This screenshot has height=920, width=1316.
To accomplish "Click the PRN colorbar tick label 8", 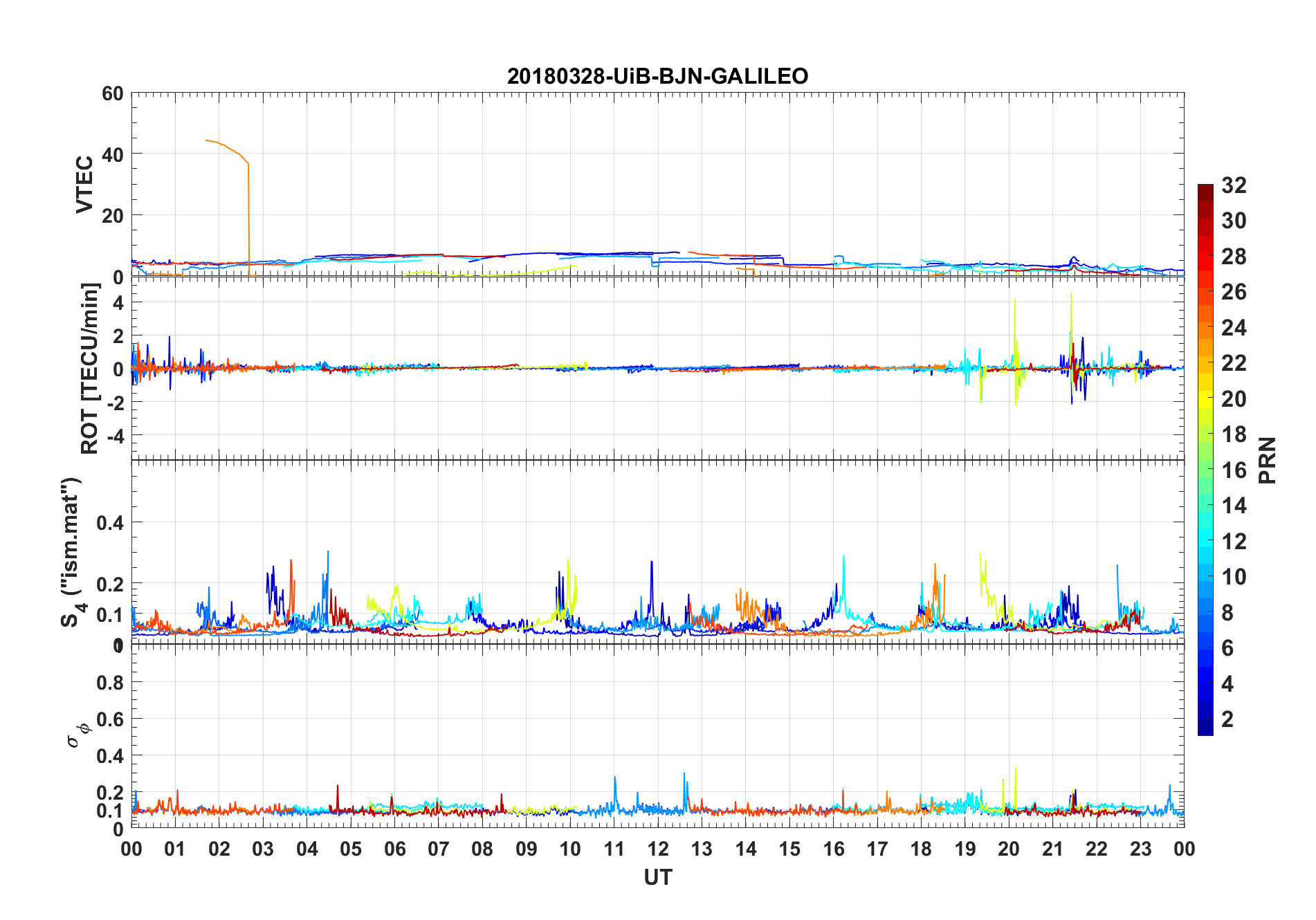I will [1227, 613].
